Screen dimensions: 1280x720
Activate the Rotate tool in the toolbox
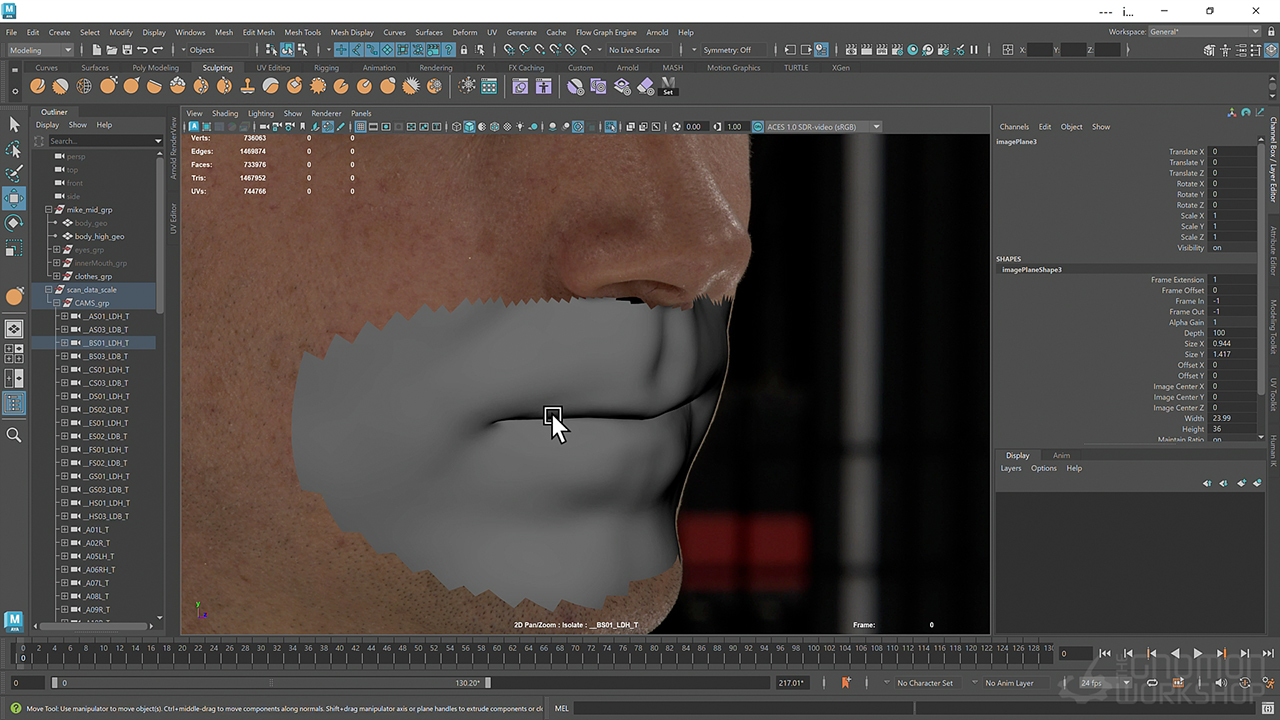click(14, 222)
